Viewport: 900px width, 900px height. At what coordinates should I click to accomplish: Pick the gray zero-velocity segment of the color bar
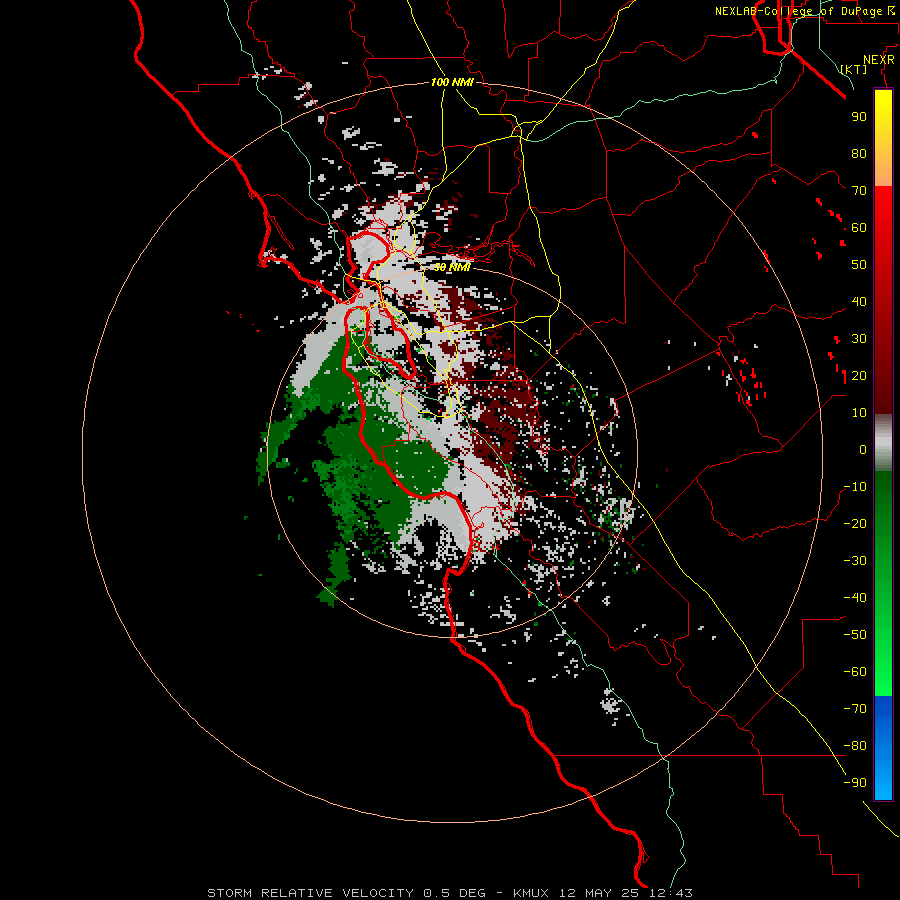point(883,442)
